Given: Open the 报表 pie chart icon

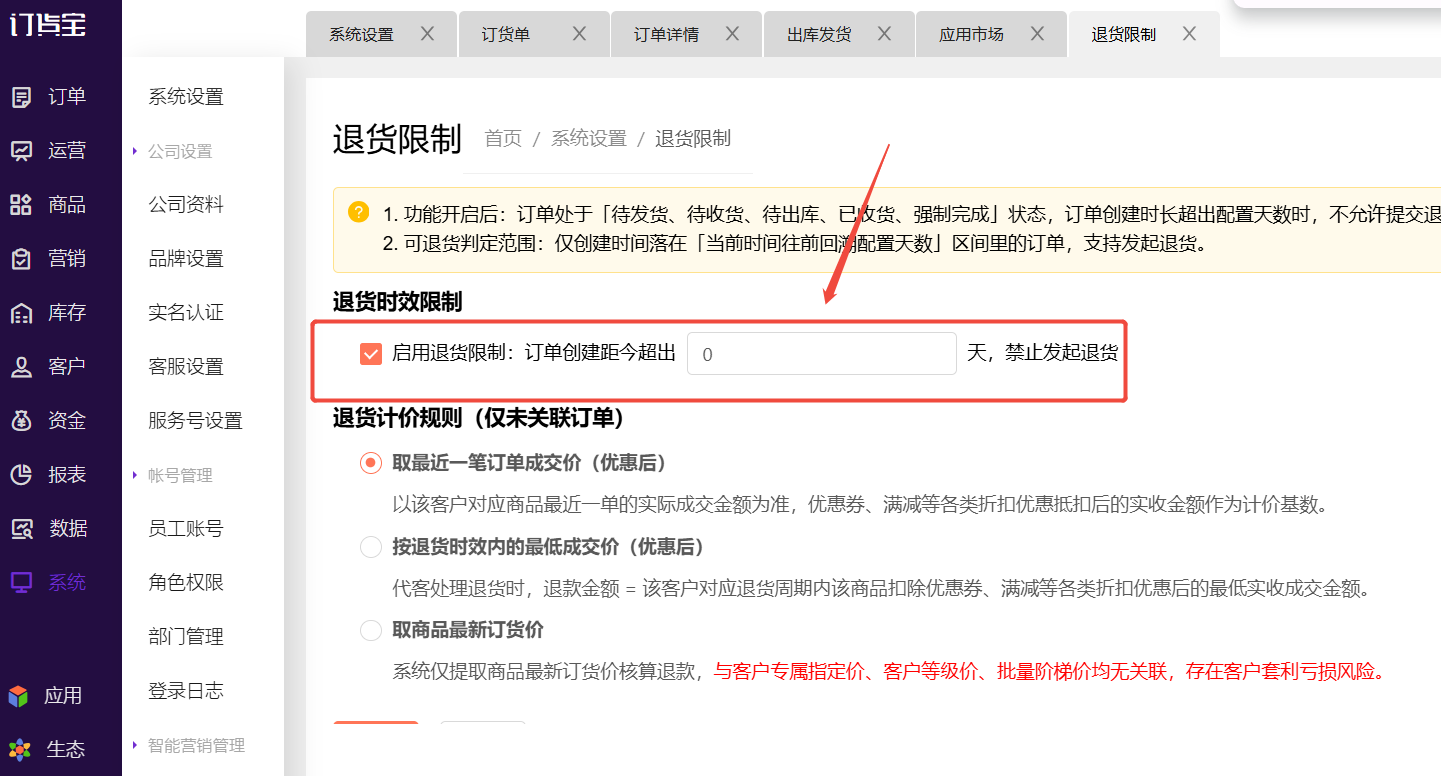Looking at the screenshot, I should (x=21, y=475).
